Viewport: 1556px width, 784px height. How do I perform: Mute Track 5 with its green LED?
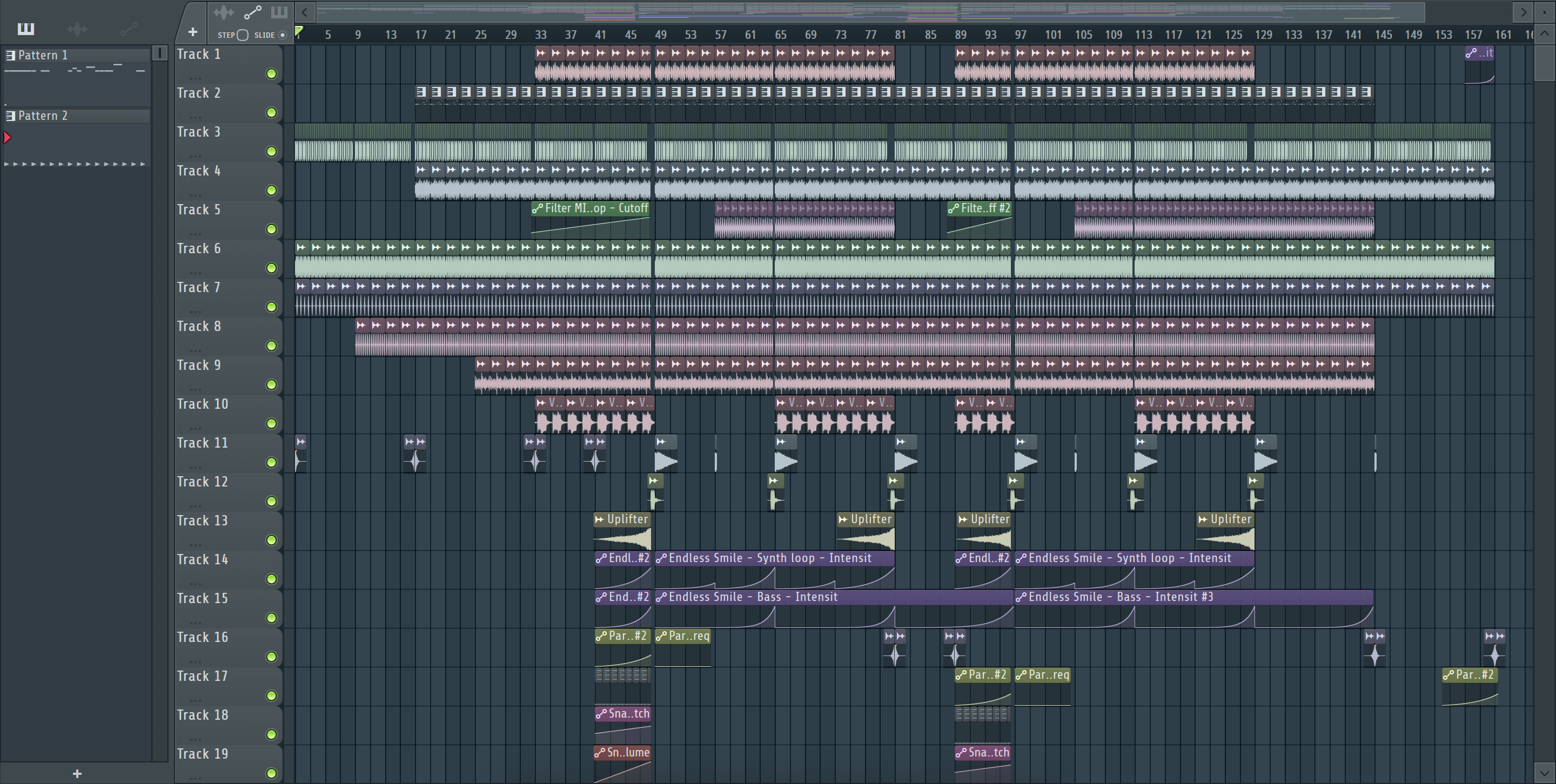coord(271,229)
